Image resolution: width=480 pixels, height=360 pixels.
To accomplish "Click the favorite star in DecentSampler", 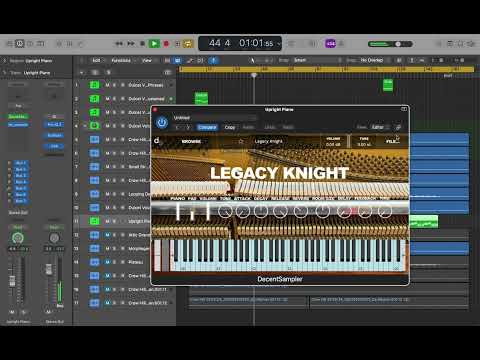I will click(241, 141).
